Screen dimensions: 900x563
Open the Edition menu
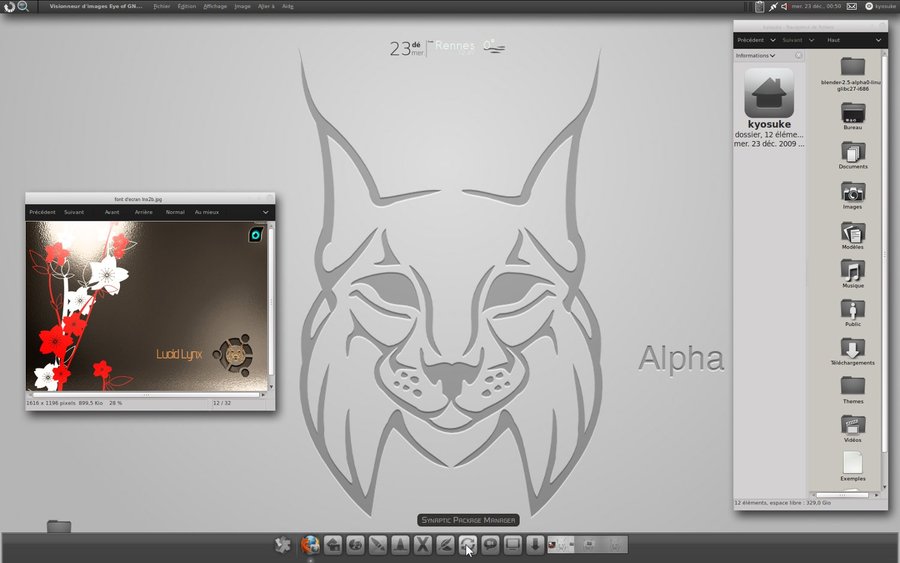(187, 6)
